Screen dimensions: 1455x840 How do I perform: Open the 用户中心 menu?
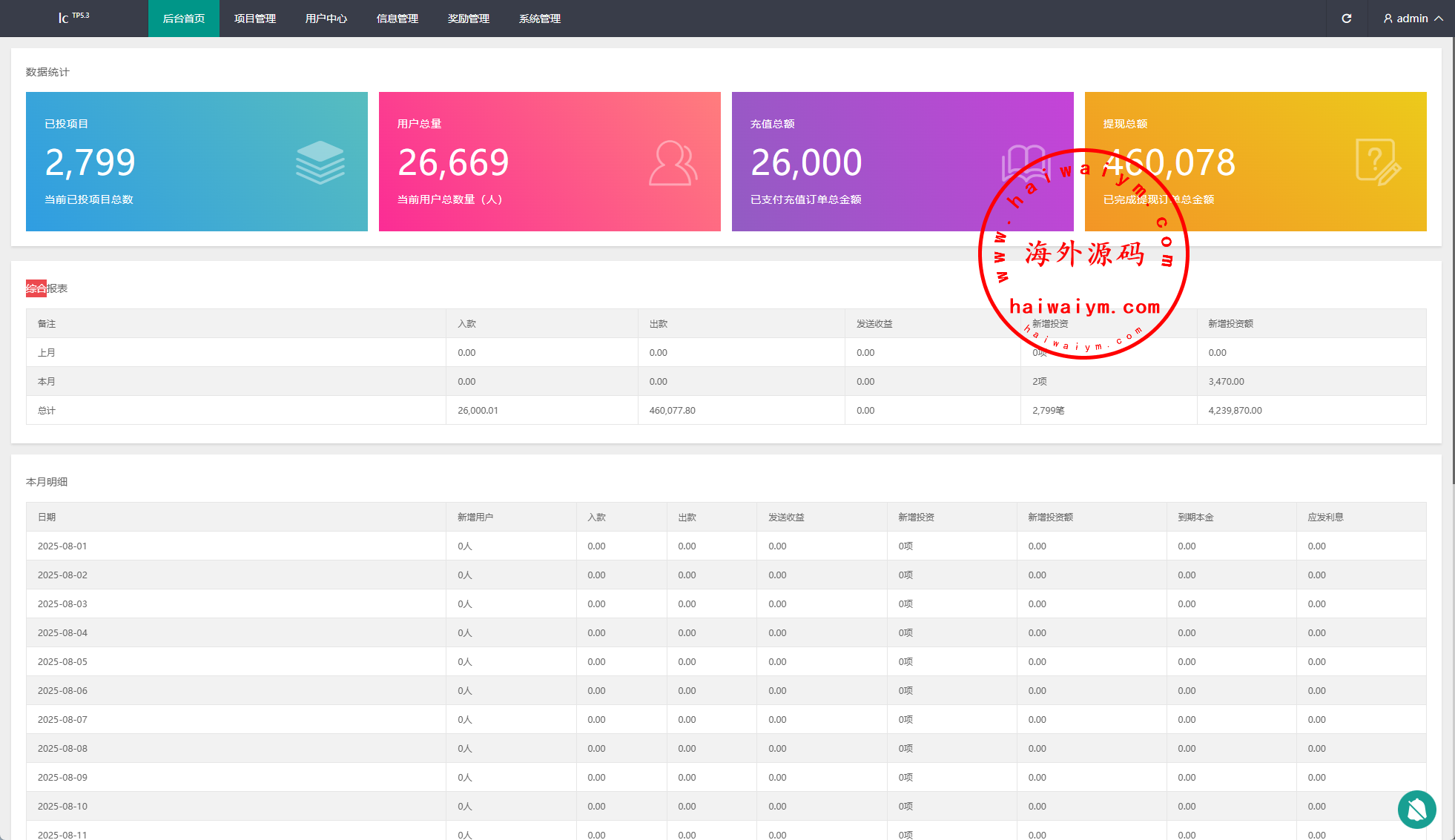[x=326, y=19]
